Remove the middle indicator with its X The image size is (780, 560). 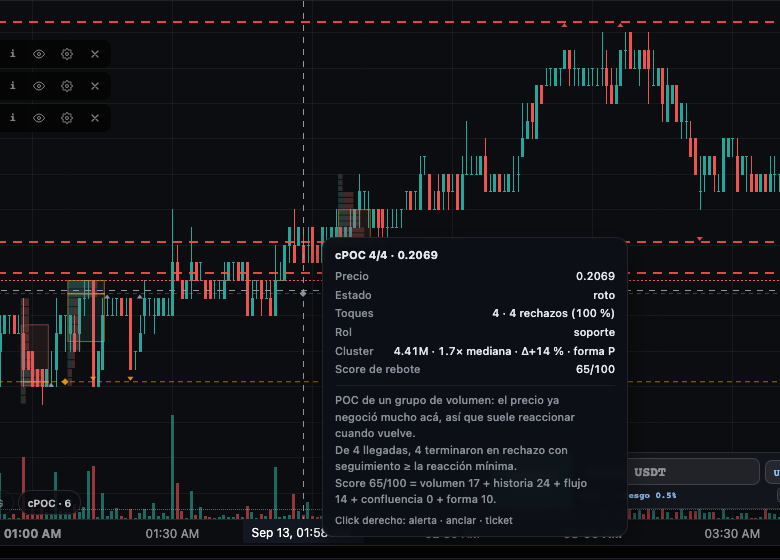(95, 86)
